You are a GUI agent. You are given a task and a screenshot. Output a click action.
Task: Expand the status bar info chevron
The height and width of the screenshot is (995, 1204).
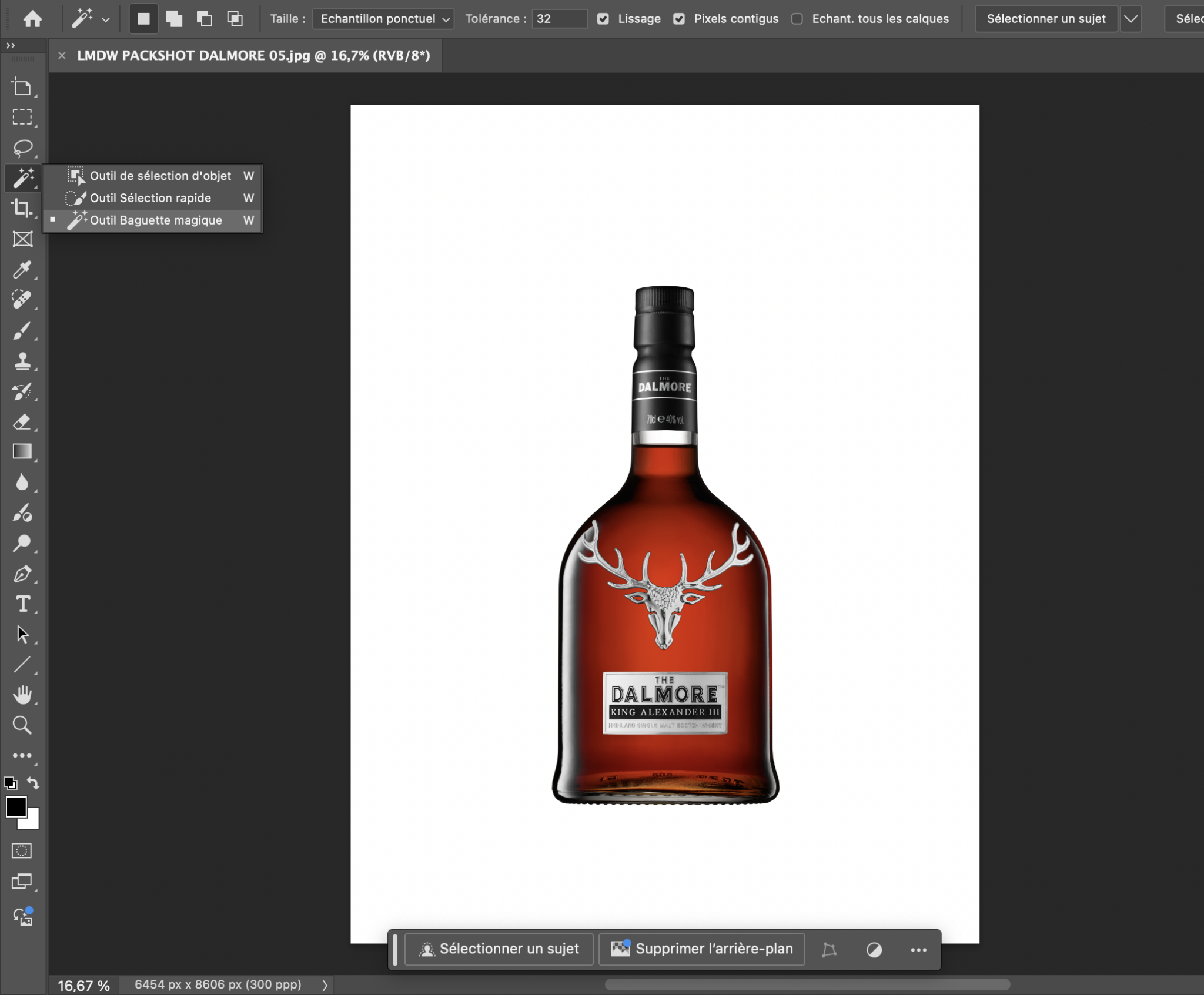click(x=325, y=985)
